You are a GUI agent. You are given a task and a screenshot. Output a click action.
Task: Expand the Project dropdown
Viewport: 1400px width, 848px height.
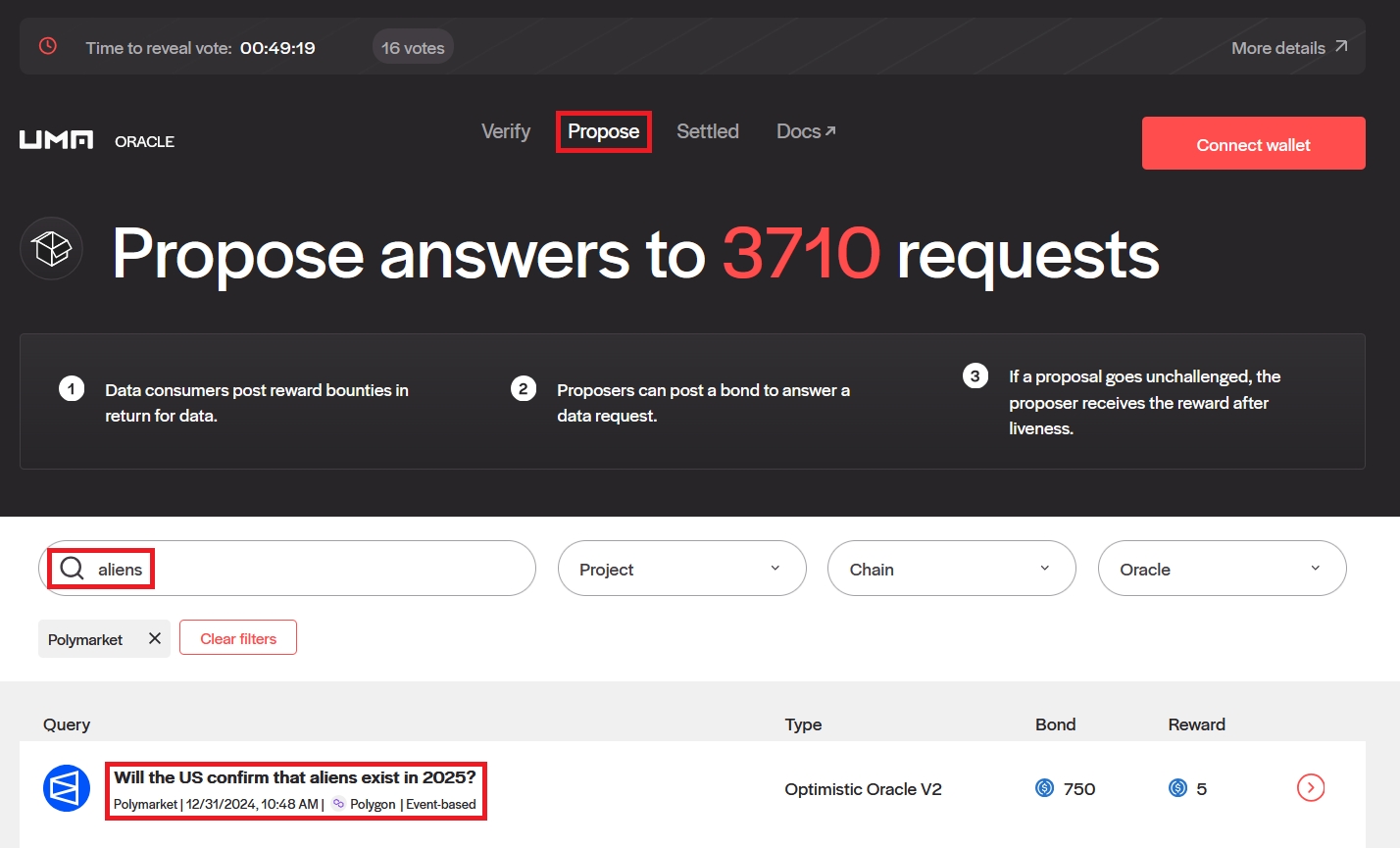pyautogui.click(x=681, y=569)
